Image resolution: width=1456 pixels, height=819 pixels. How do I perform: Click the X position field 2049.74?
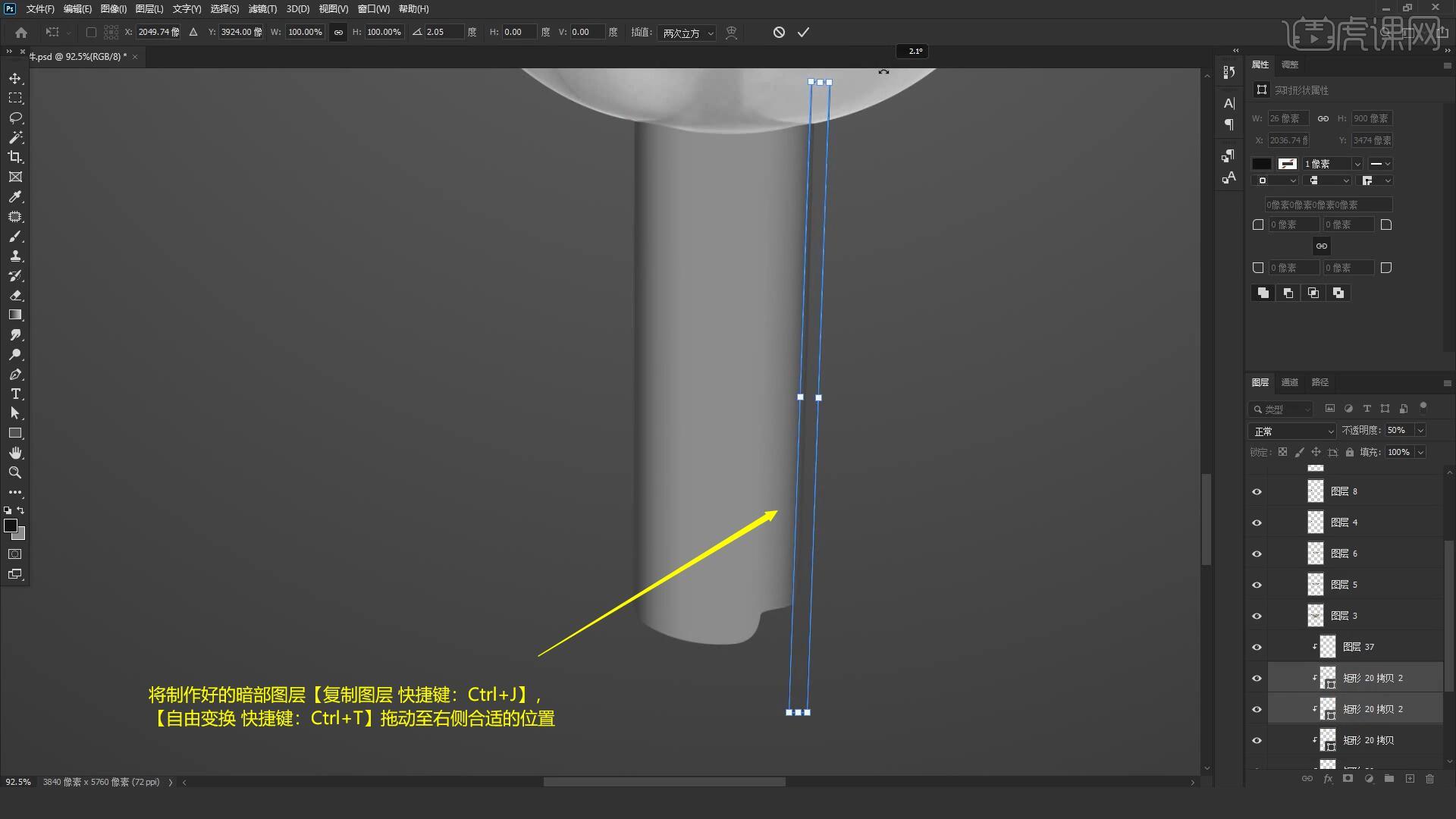[x=158, y=32]
